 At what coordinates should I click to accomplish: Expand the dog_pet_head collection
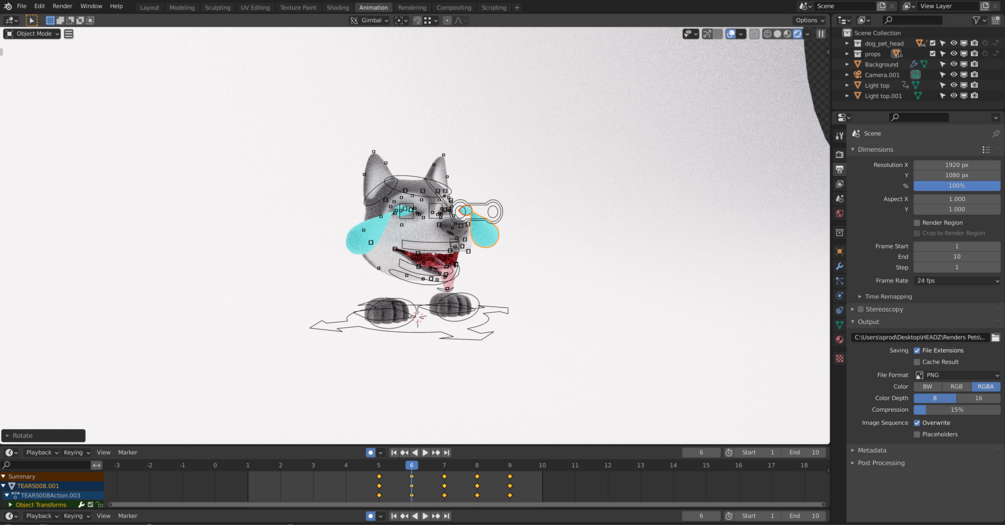(x=847, y=44)
